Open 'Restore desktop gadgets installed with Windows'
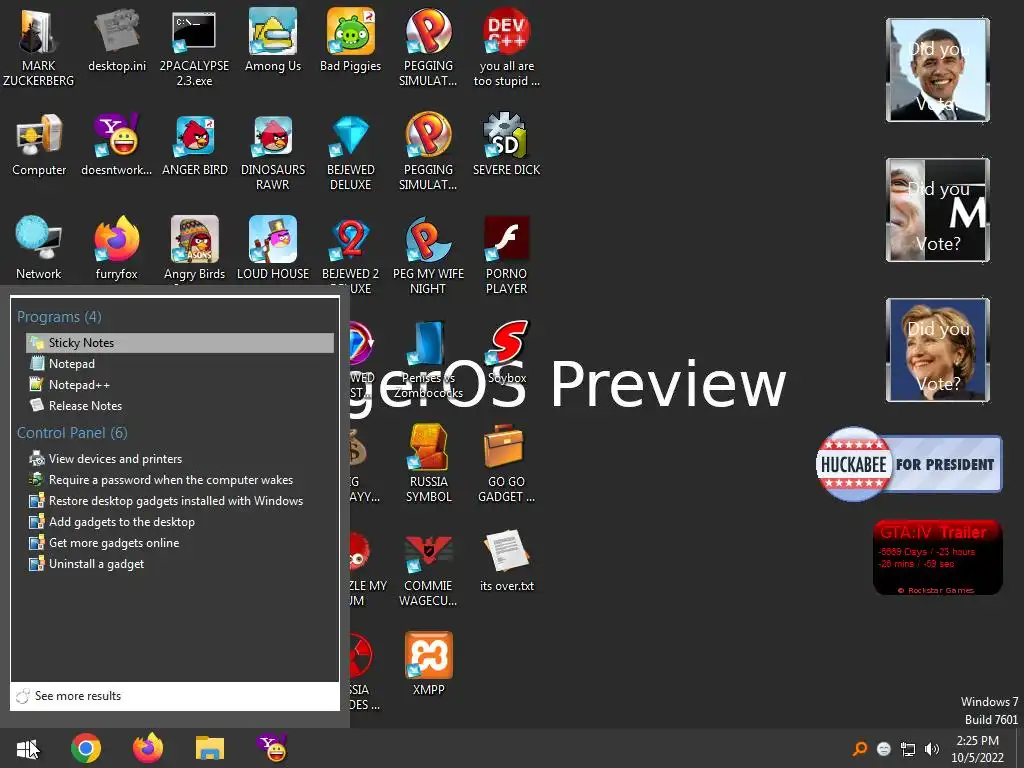Image resolution: width=1024 pixels, height=768 pixels. tap(180, 501)
